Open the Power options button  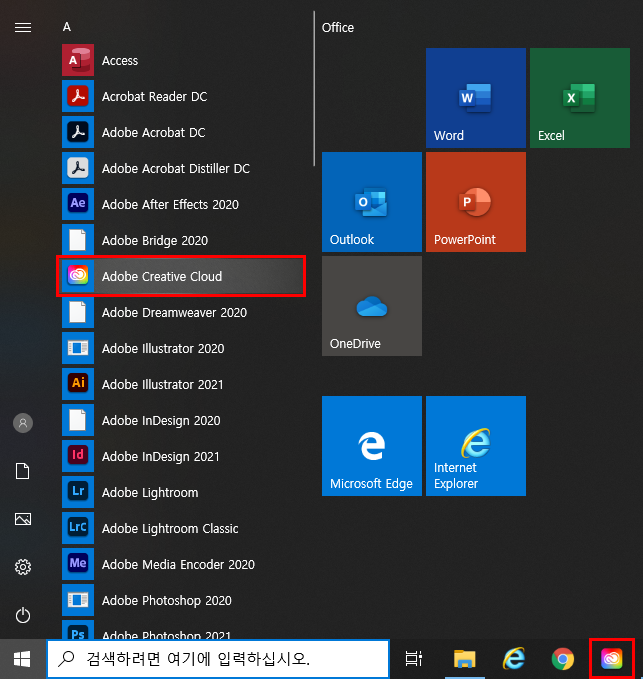pyautogui.click(x=23, y=615)
